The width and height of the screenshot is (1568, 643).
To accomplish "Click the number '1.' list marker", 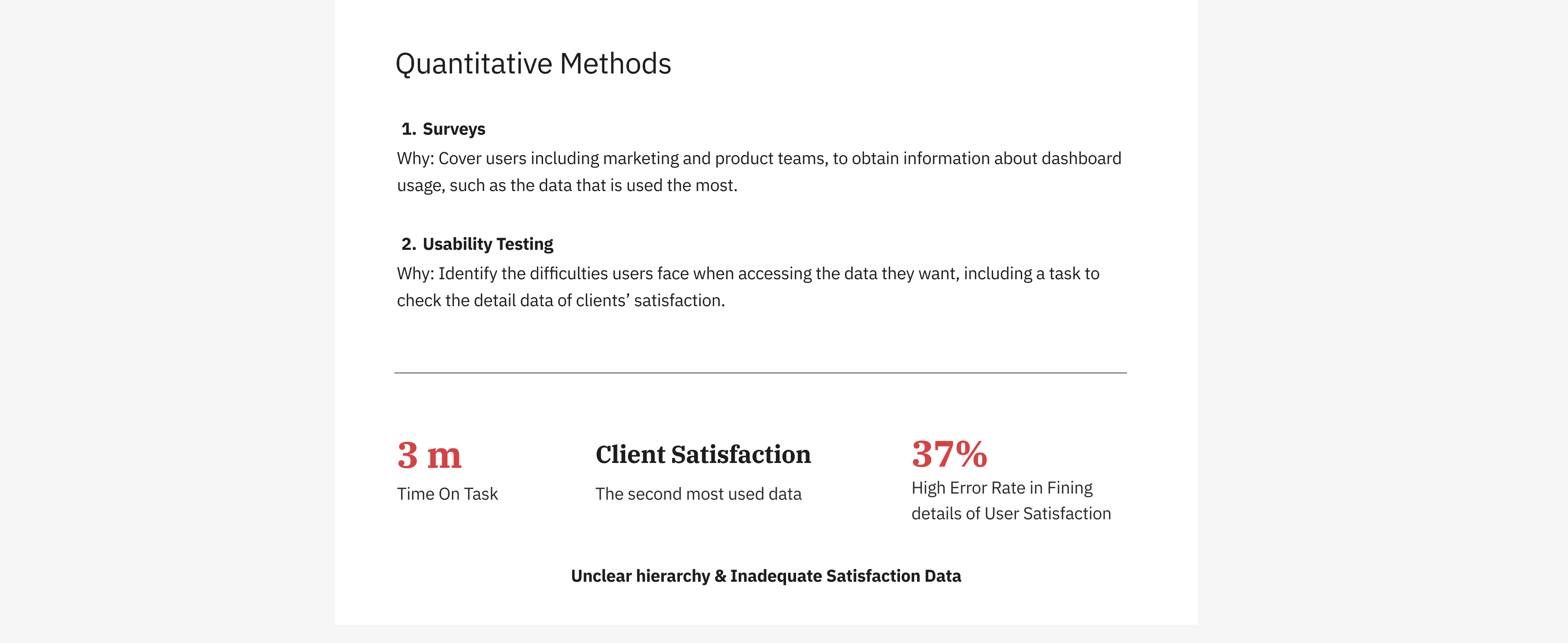I will (408, 129).
